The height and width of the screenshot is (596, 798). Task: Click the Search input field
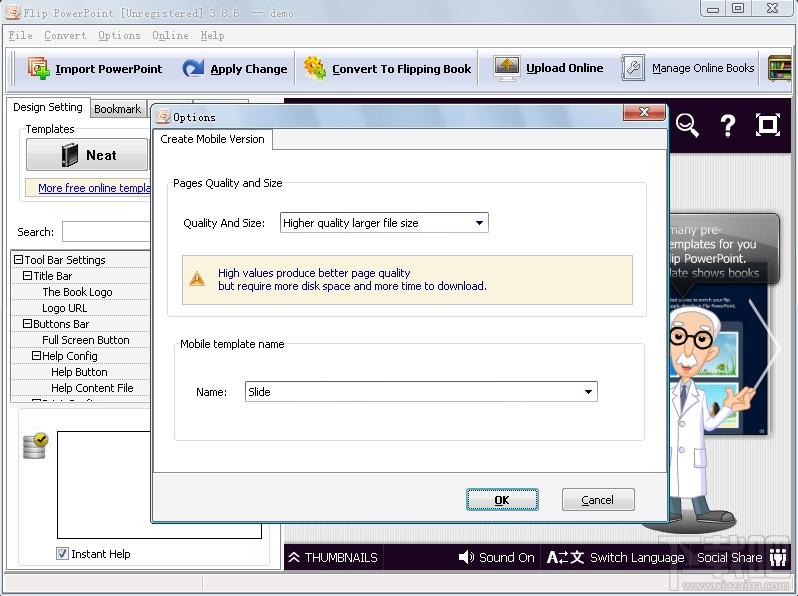click(106, 232)
